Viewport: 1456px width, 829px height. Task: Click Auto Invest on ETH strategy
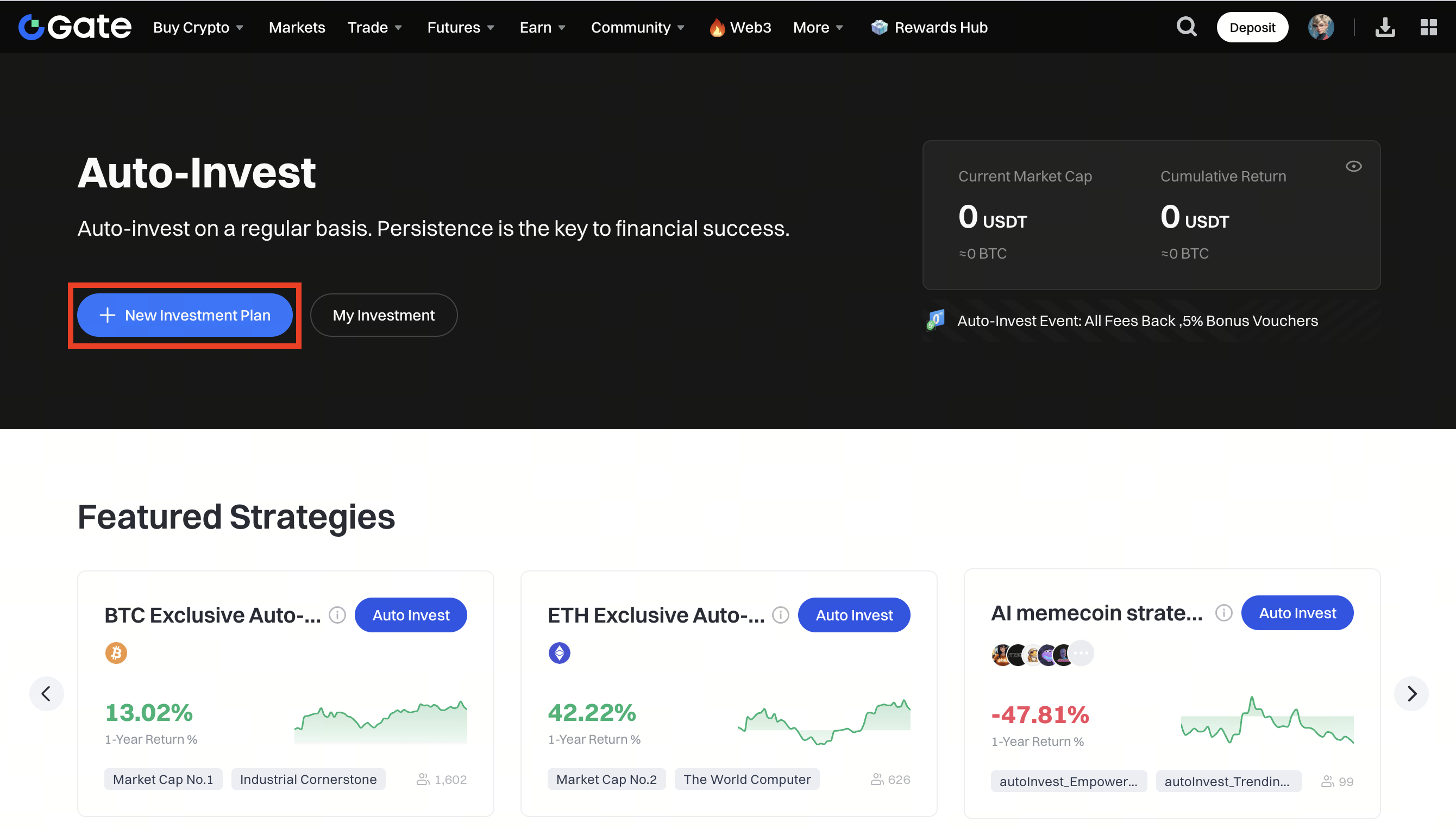pyautogui.click(x=853, y=615)
